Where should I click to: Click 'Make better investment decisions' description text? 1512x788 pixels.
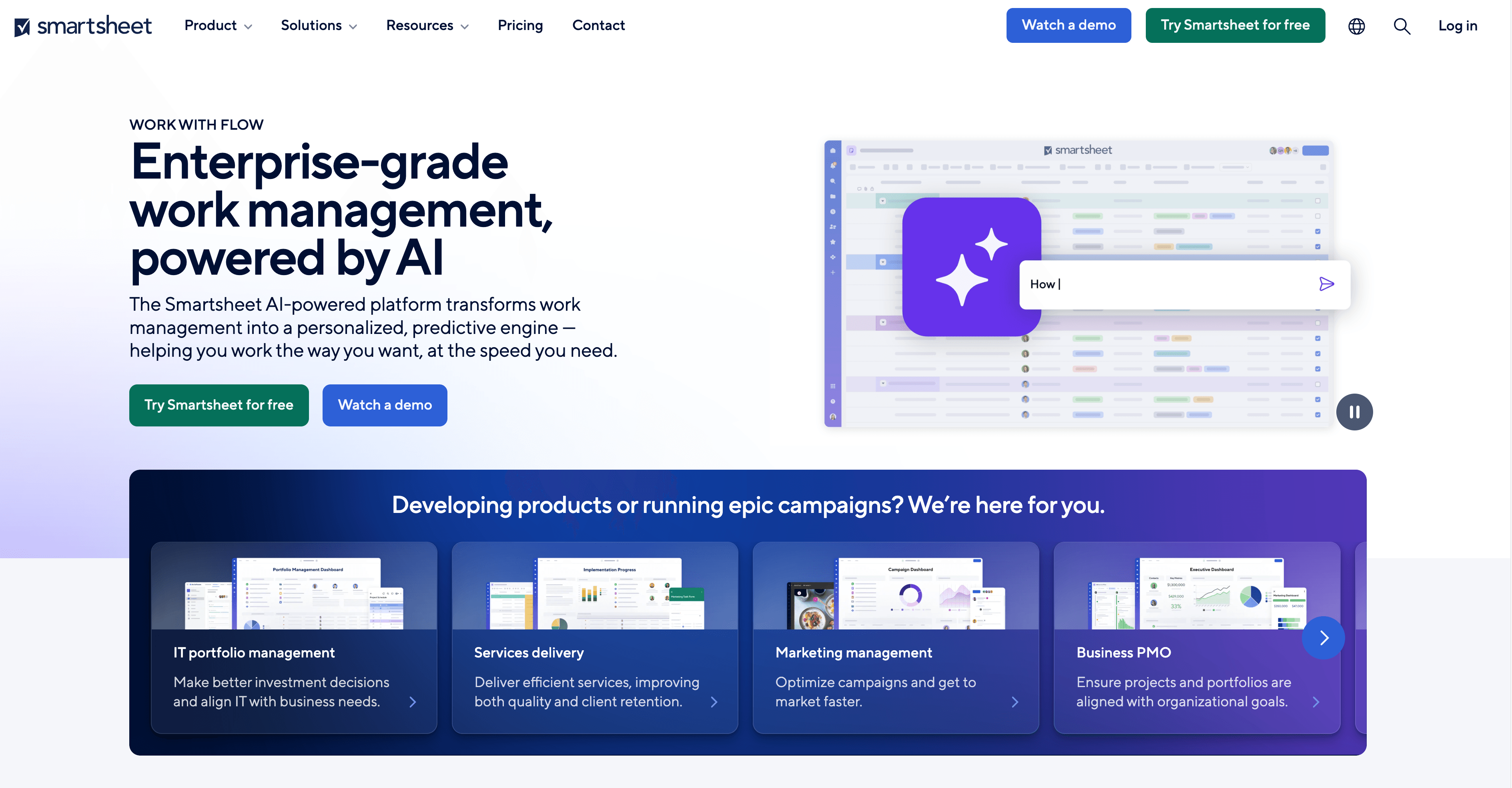coord(281,692)
